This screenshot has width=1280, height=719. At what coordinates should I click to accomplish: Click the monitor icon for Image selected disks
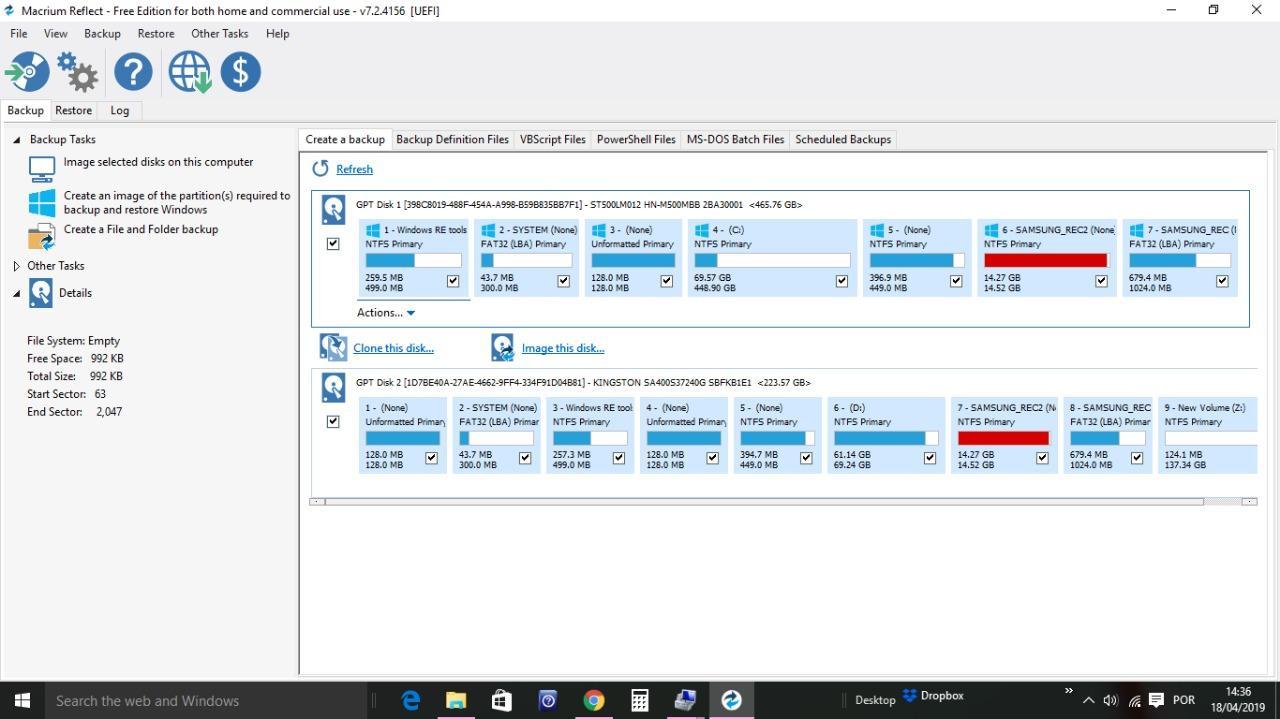point(42,168)
